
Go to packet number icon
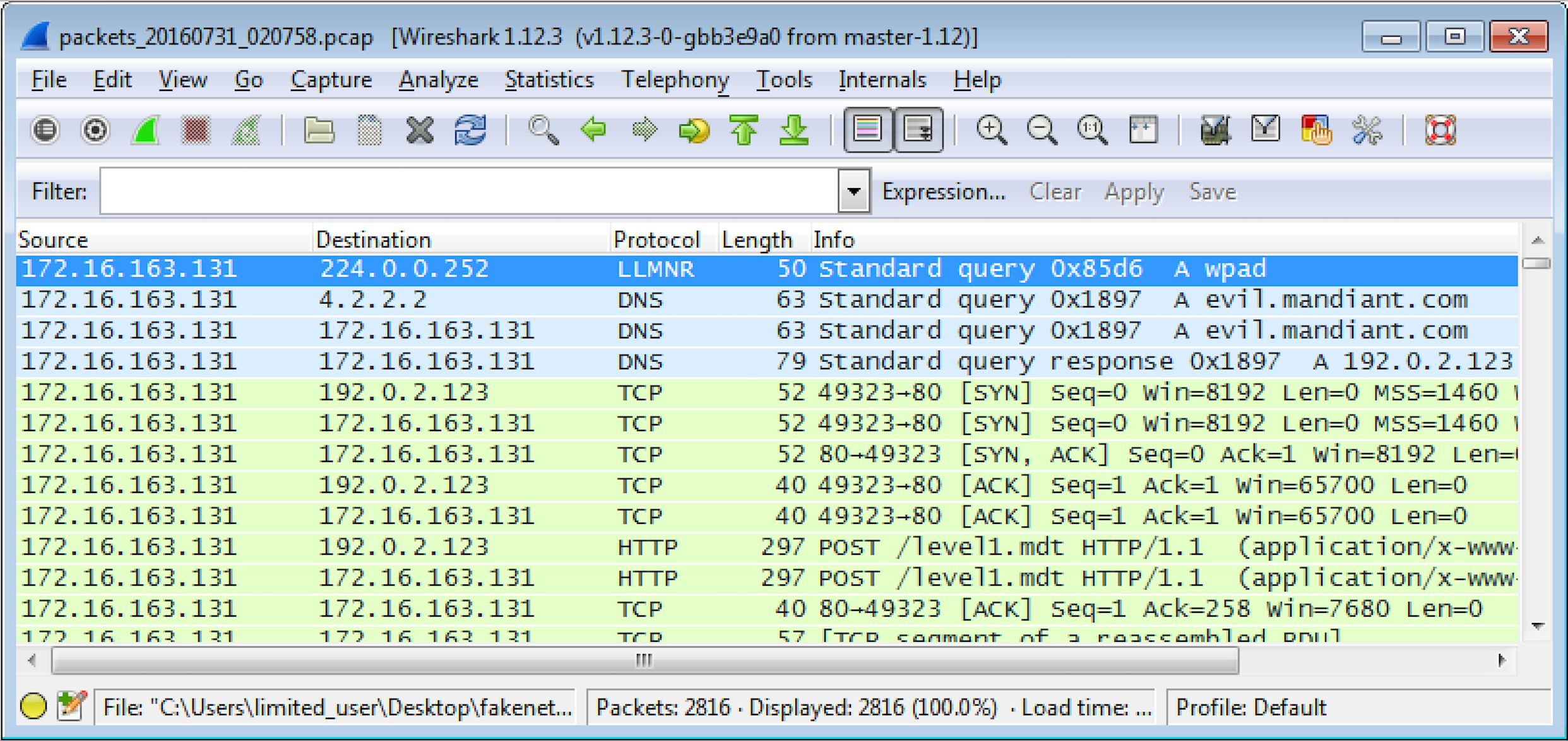tap(694, 130)
